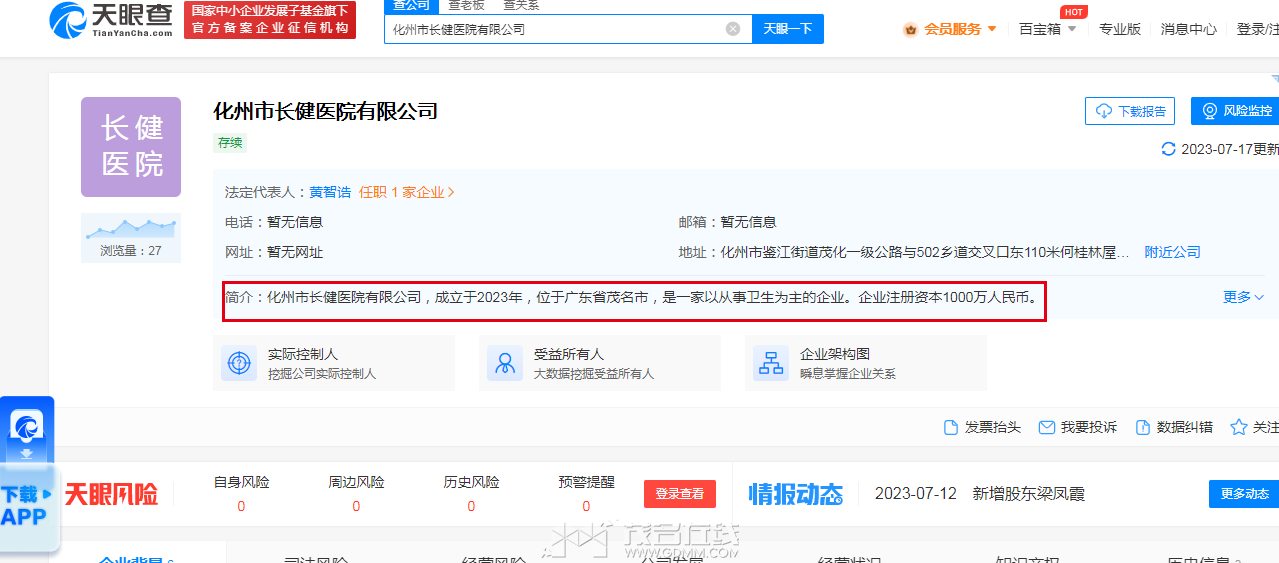
Task: Switch to the 查公司 search tab
Action: tap(411, 5)
